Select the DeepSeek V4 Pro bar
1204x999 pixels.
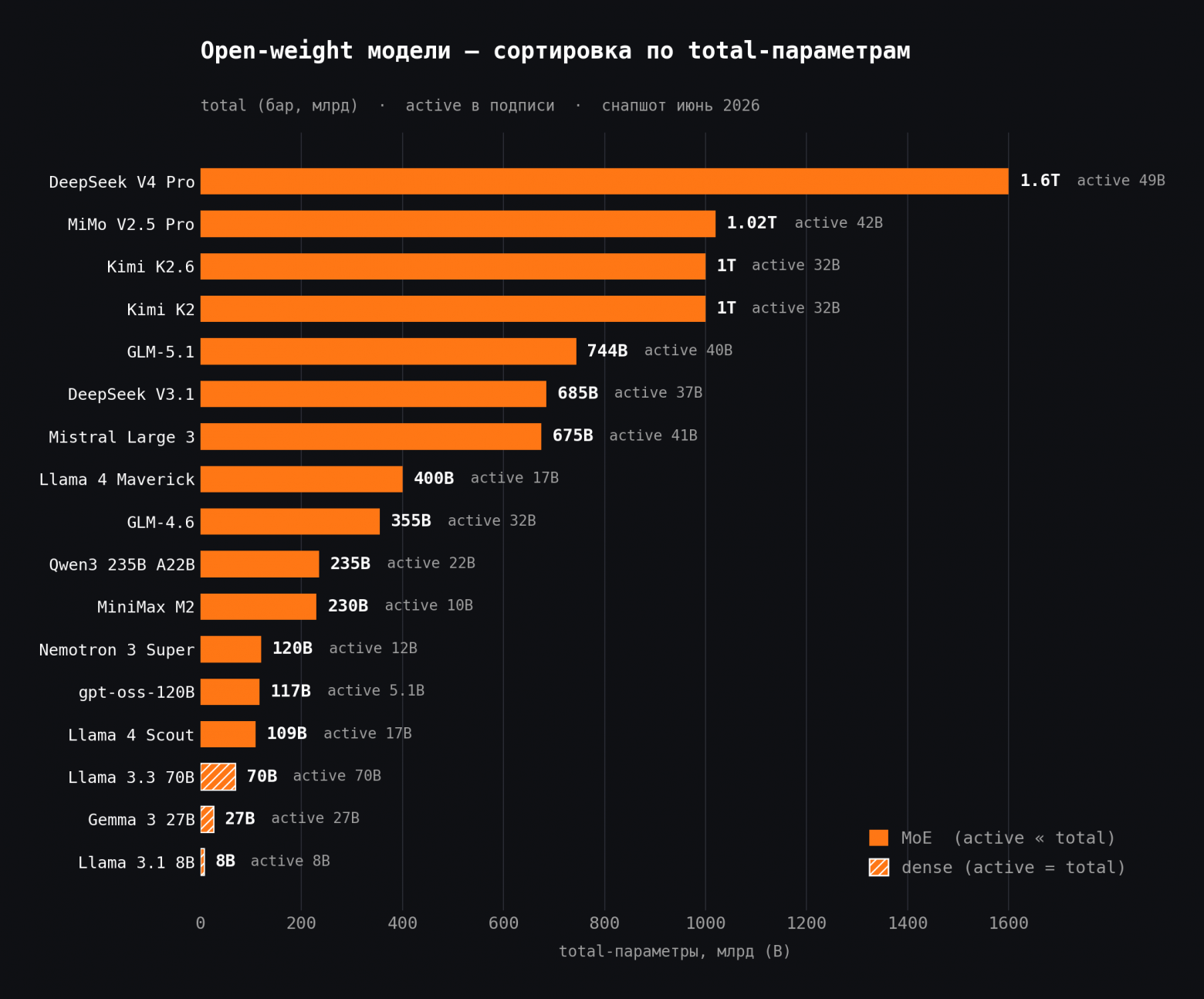[x=604, y=181]
